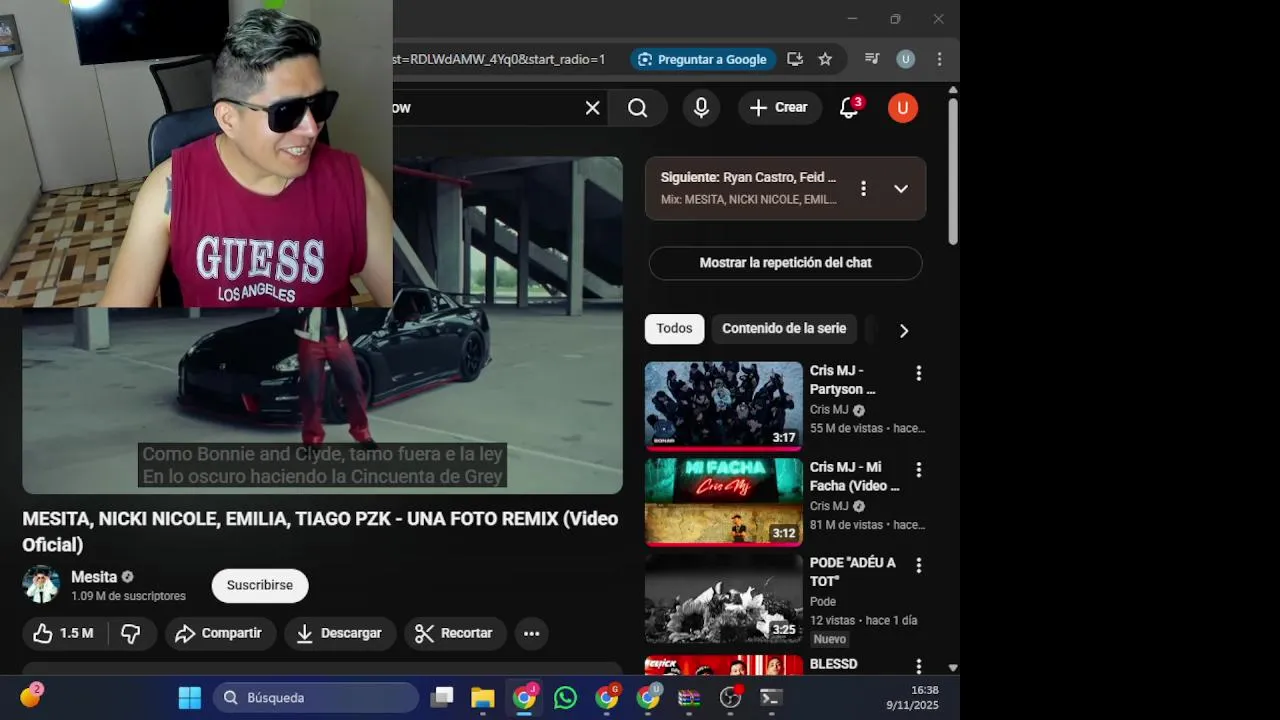Click Preguntar a Google button

coord(703,59)
